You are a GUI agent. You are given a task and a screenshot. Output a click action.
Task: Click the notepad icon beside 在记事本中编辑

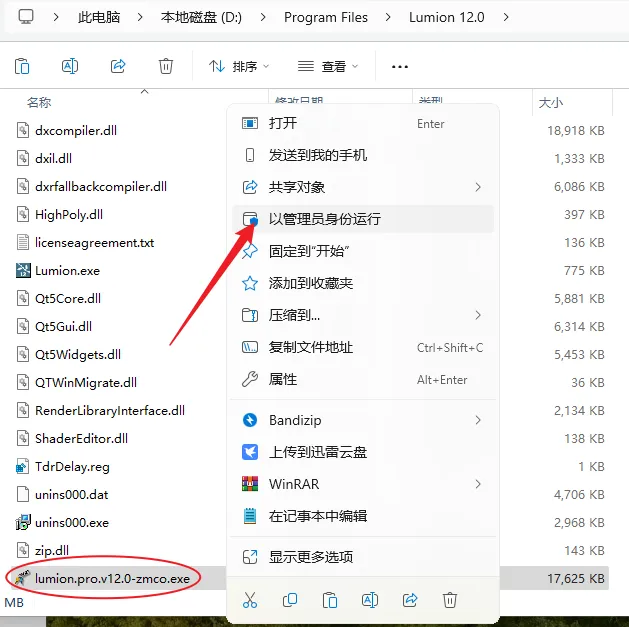[250, 516]
